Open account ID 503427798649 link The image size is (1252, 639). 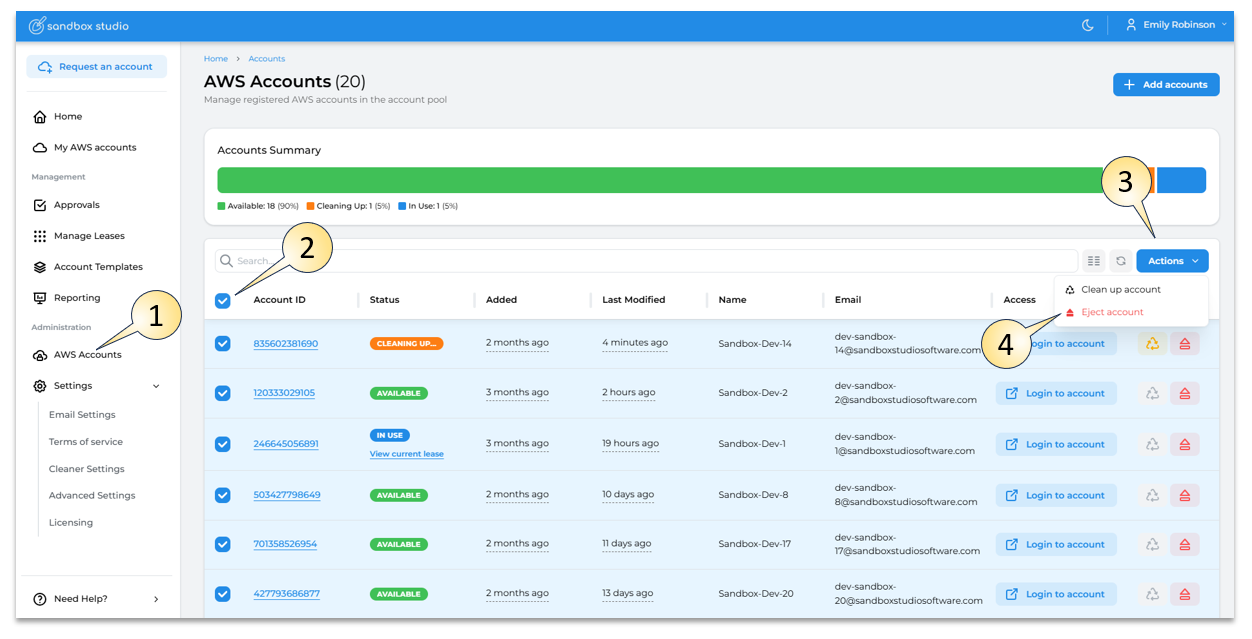pyautogui.click(x=287, y=495)
